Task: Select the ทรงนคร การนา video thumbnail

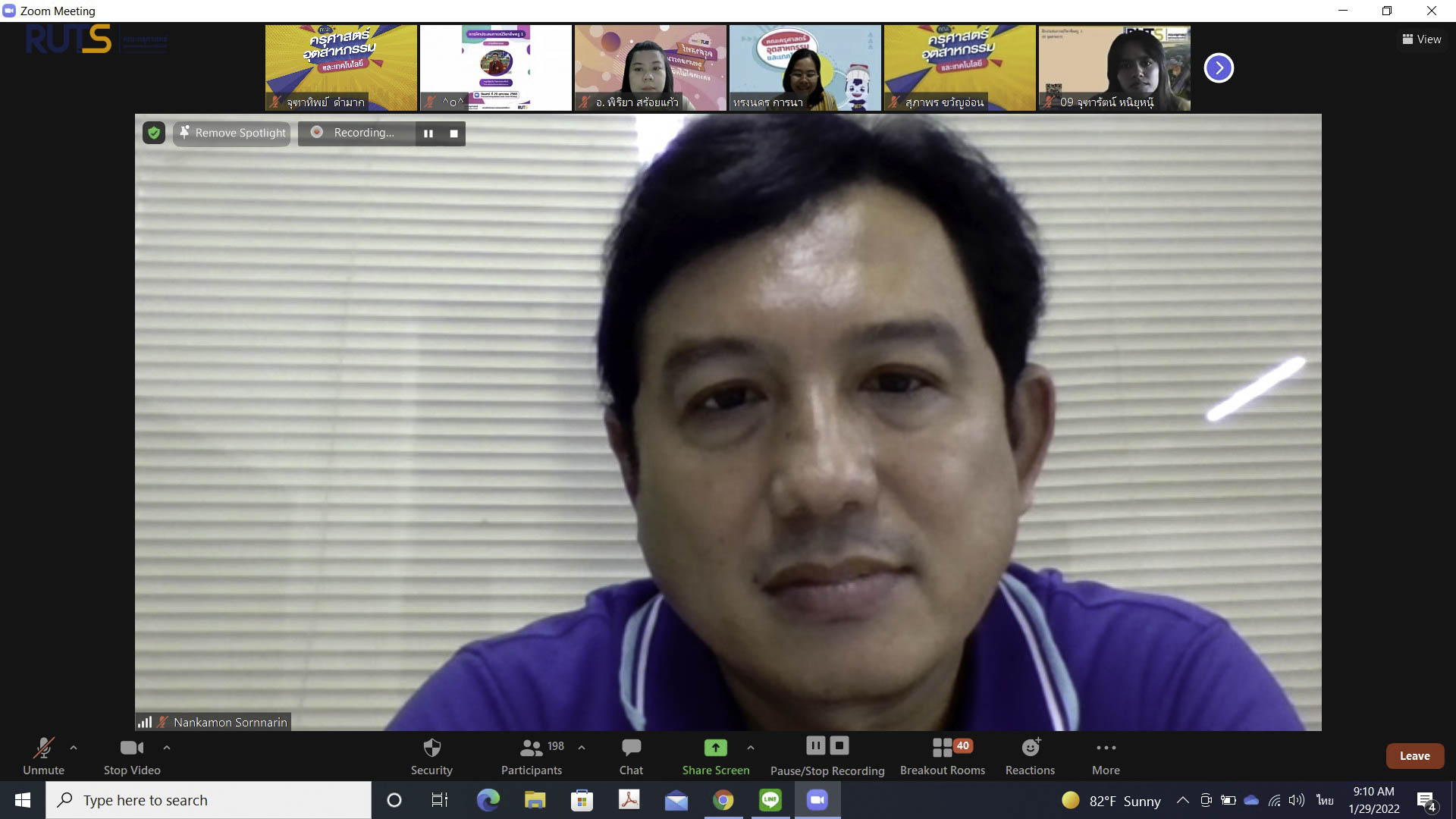Action: tap(805, 68)
